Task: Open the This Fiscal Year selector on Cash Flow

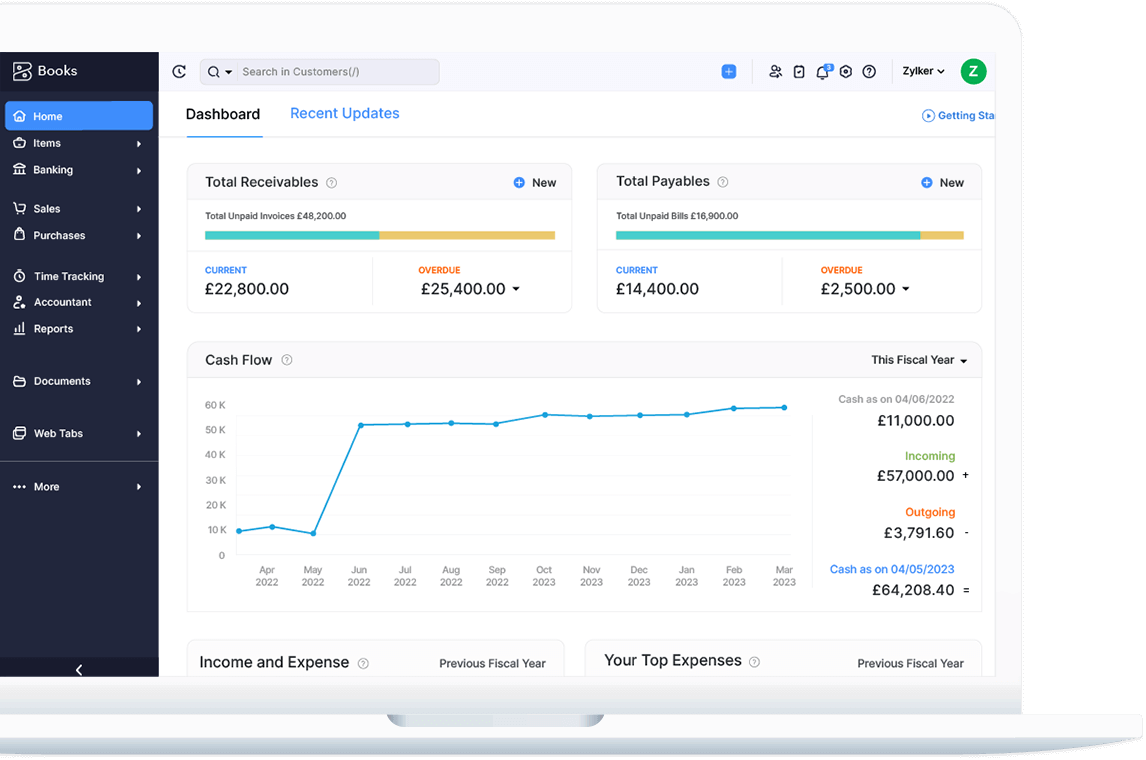Action: (x=918, y=359)
